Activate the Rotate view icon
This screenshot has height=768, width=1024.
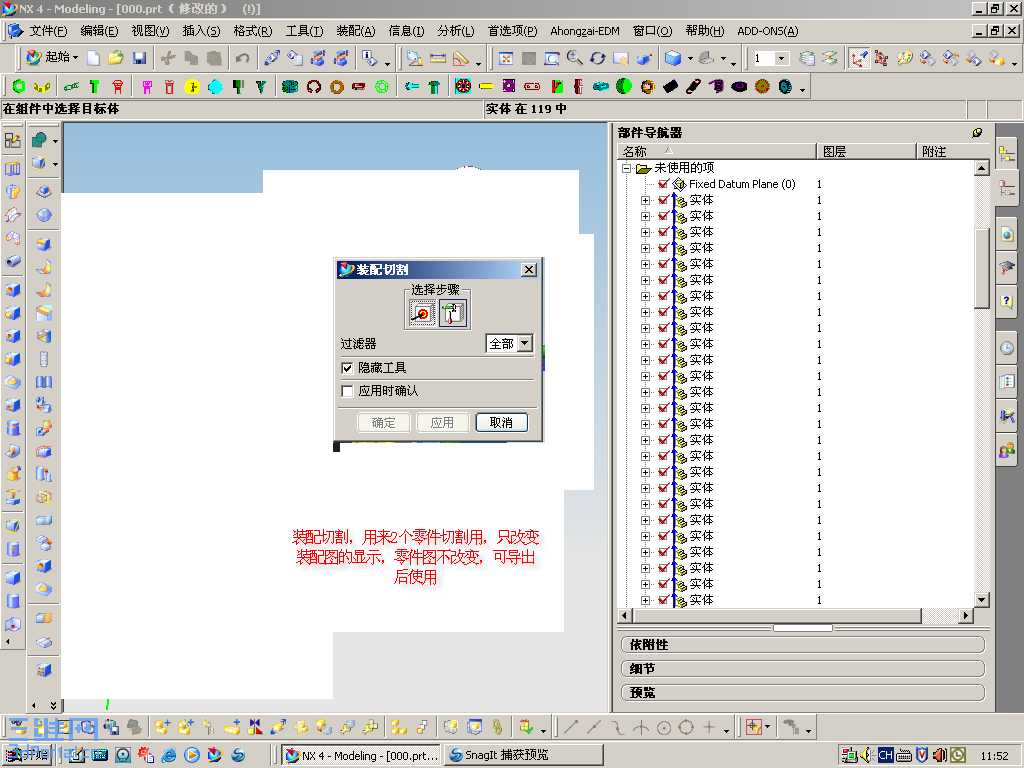click(598, 58)
